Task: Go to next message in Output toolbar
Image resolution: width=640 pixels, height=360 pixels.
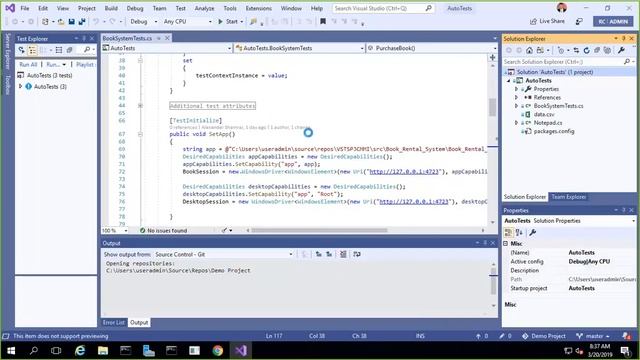Action: pyautogui.click(x=329, y=254)
